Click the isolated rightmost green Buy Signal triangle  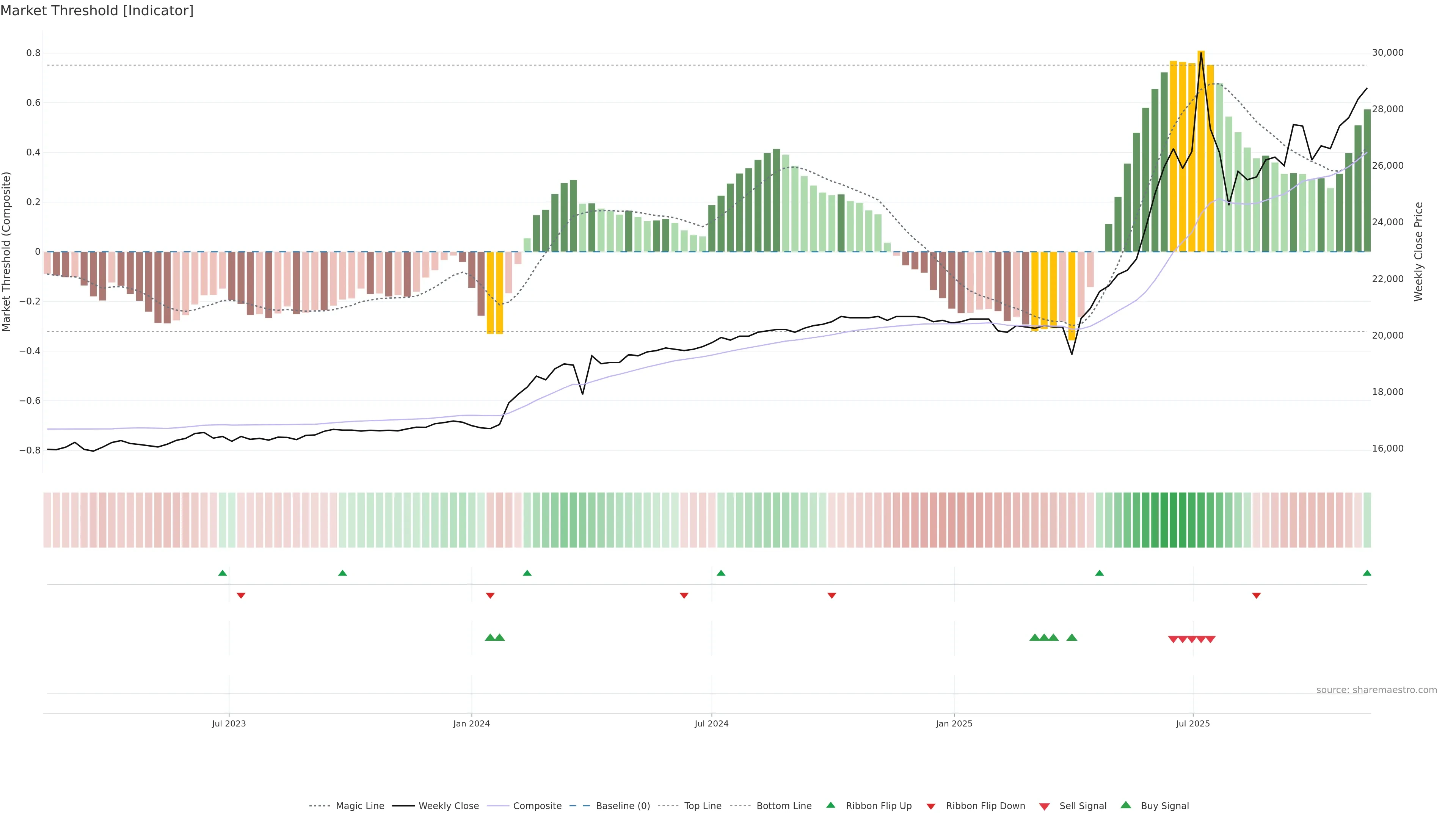[x=1072, y=637]
